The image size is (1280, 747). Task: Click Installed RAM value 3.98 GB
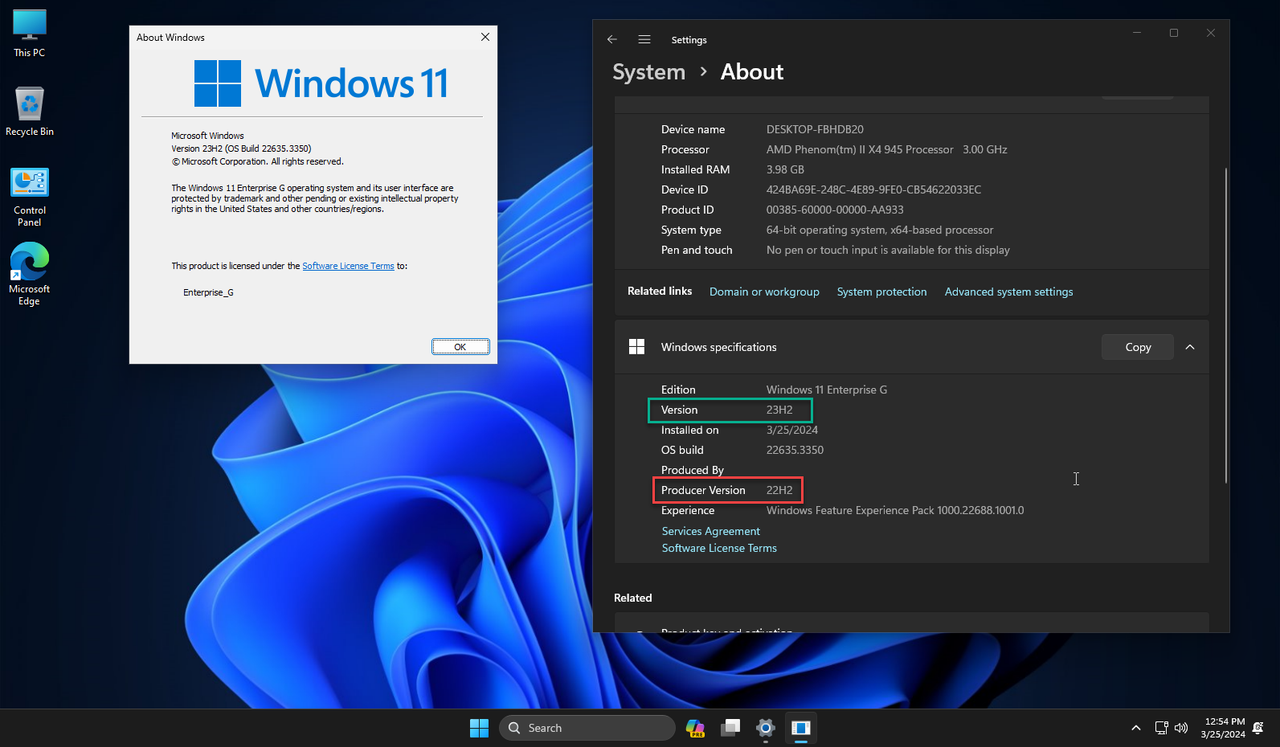tap(785, 170)
